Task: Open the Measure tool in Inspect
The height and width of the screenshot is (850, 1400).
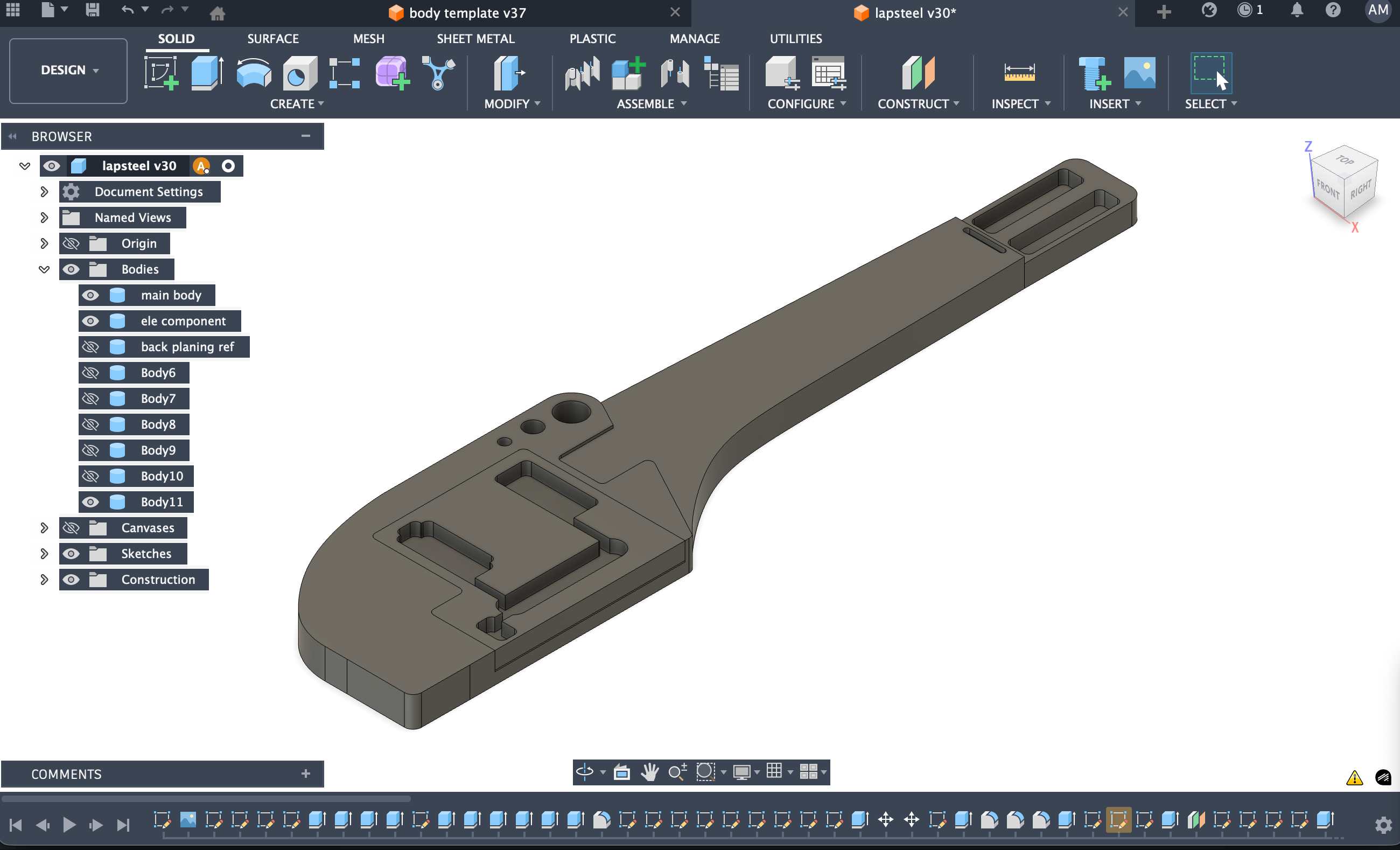Action: [1019, 73]
